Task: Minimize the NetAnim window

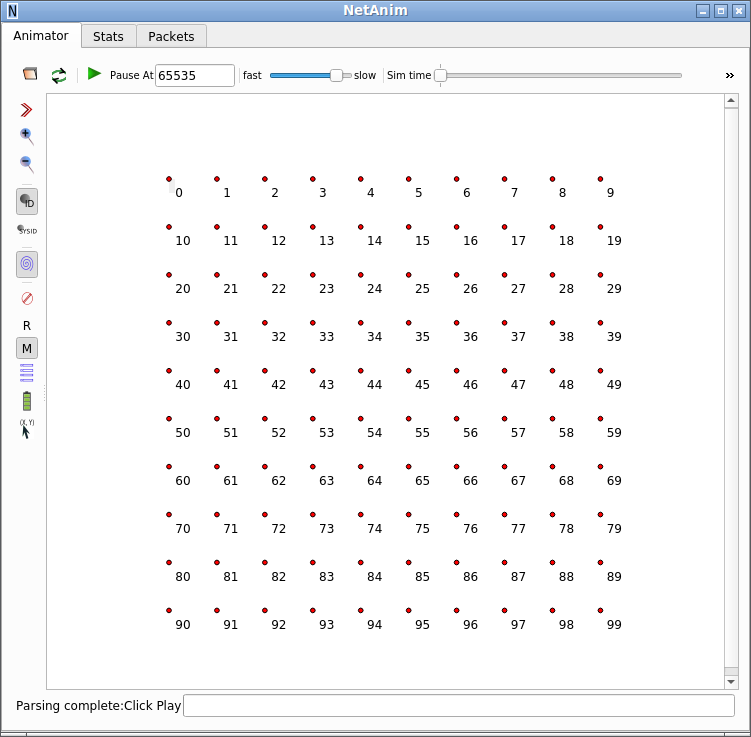Action: click(703, 11)
